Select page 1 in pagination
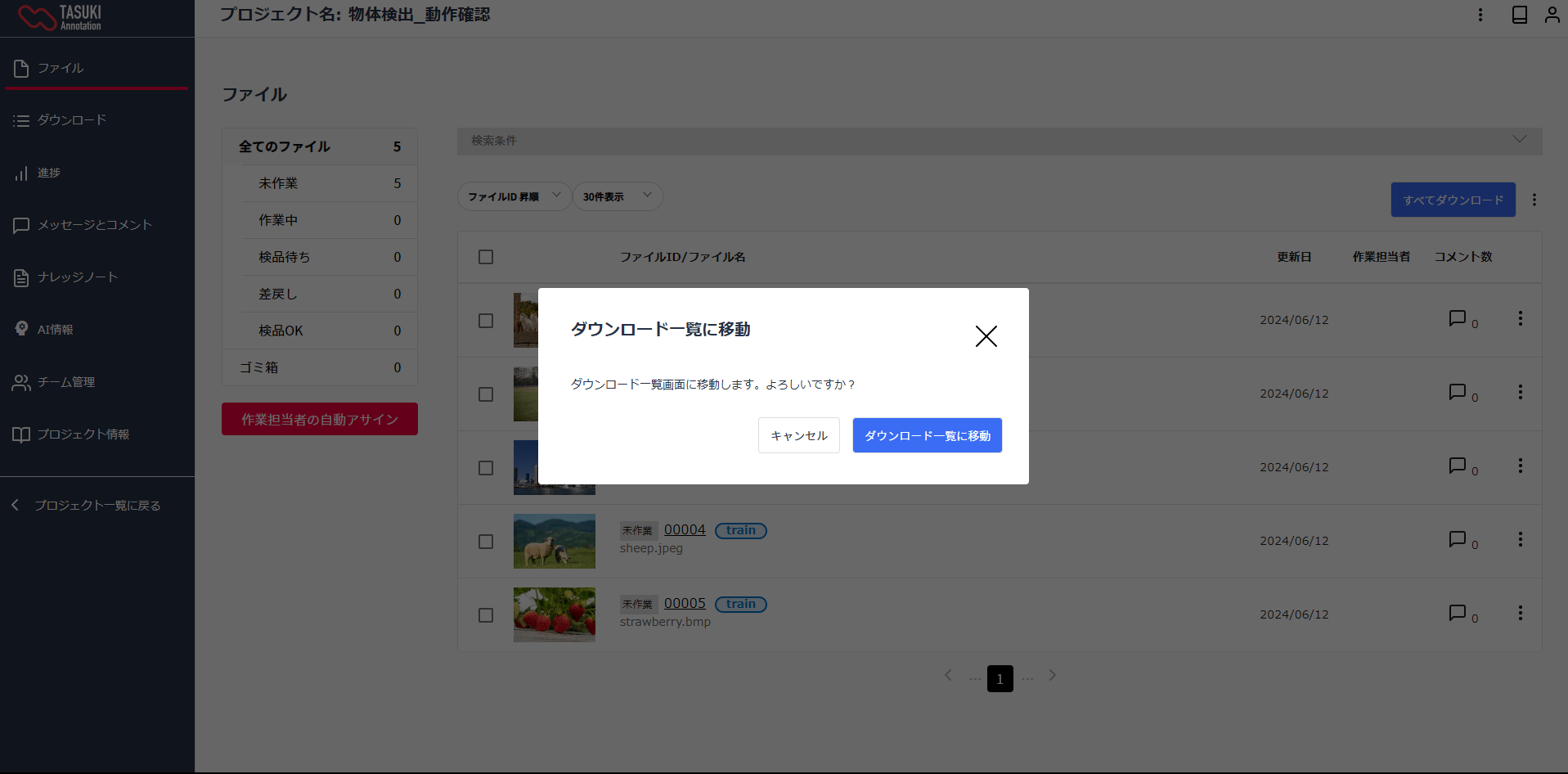 pyautogui.click(x=1000, y=678)
